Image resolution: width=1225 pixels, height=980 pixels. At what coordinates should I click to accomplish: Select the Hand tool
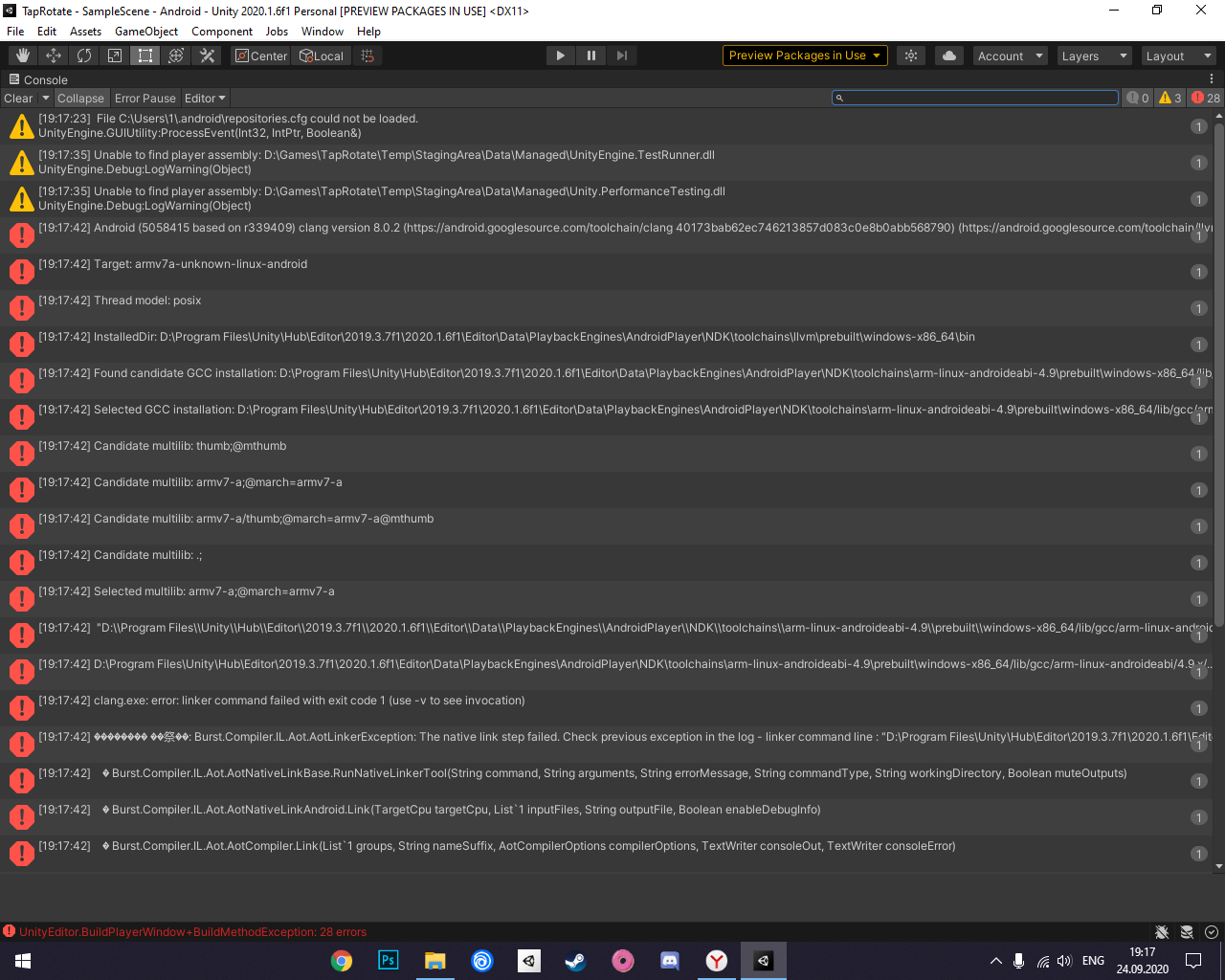[x=23, y=56]
